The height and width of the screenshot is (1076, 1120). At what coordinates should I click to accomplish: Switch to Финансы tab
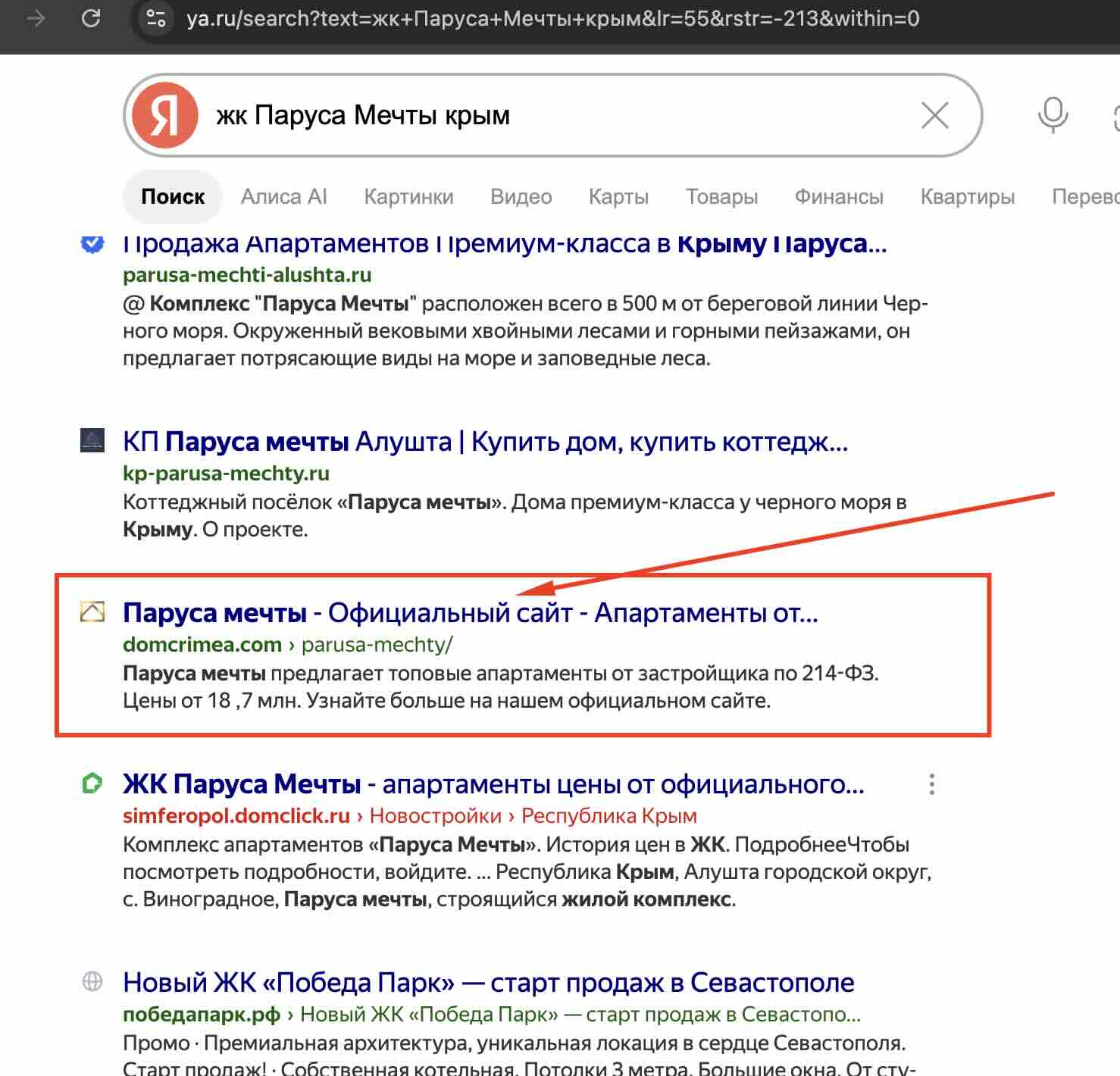pos(839,197)
